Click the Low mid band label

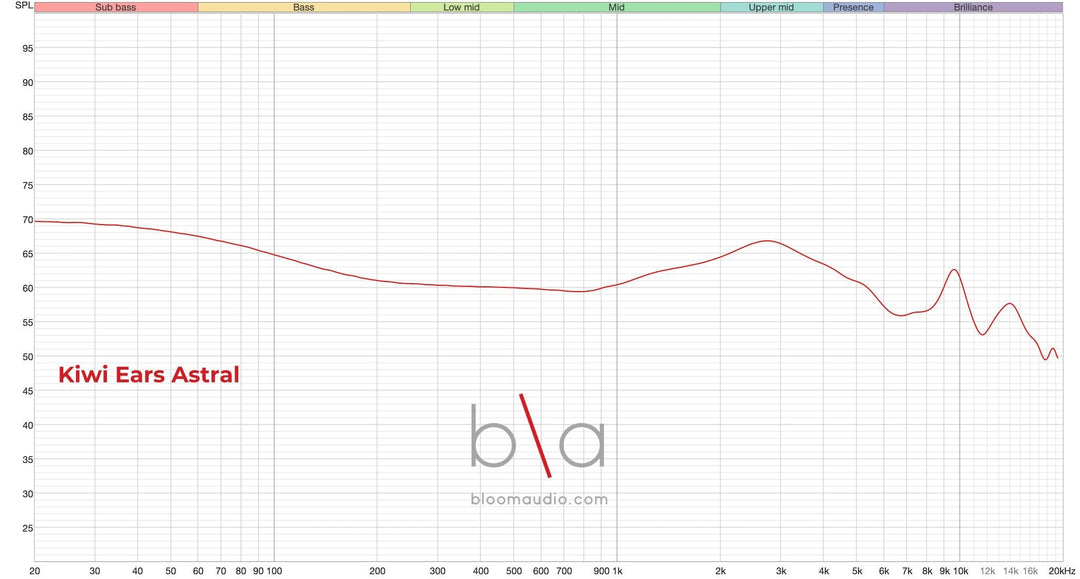coord(461,8)
